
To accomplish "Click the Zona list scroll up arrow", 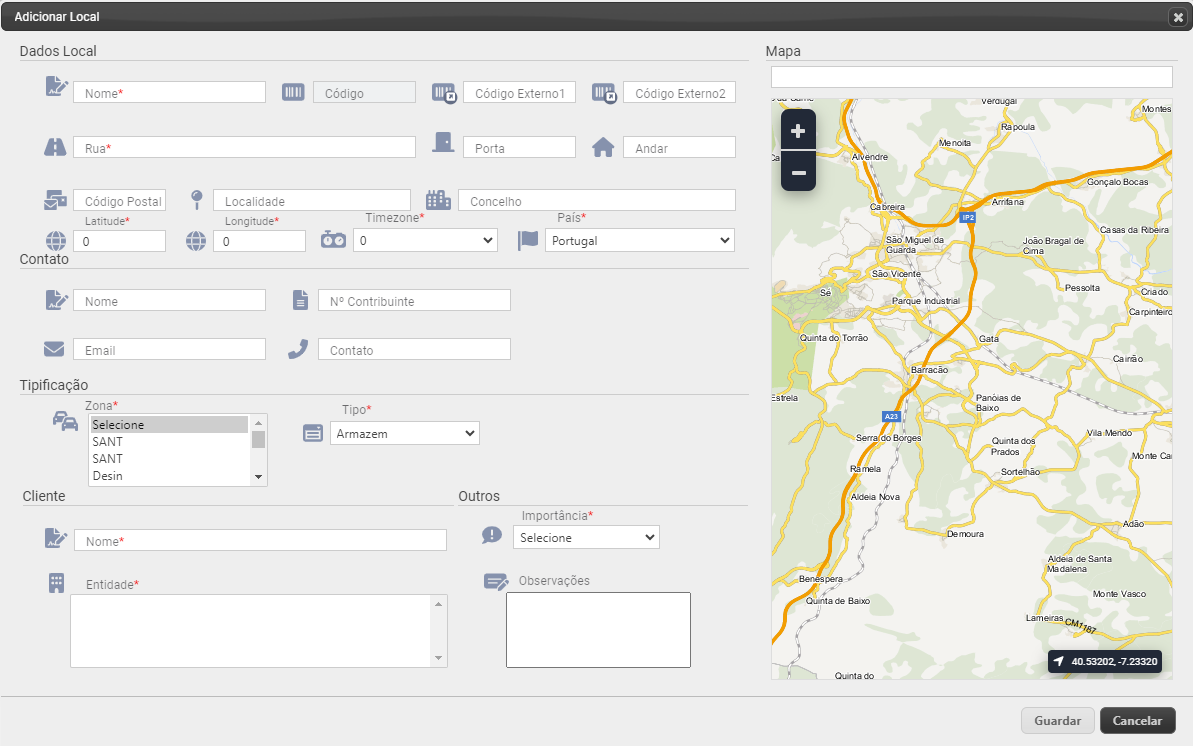I will coord(259,422).
